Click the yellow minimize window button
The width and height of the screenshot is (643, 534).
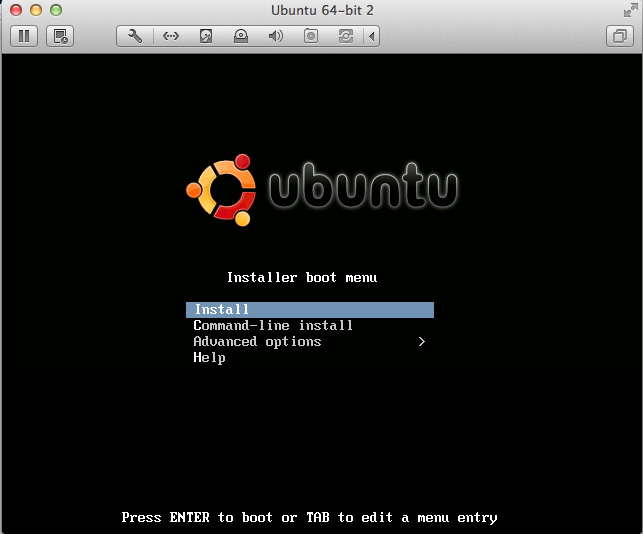coord(36,10)
